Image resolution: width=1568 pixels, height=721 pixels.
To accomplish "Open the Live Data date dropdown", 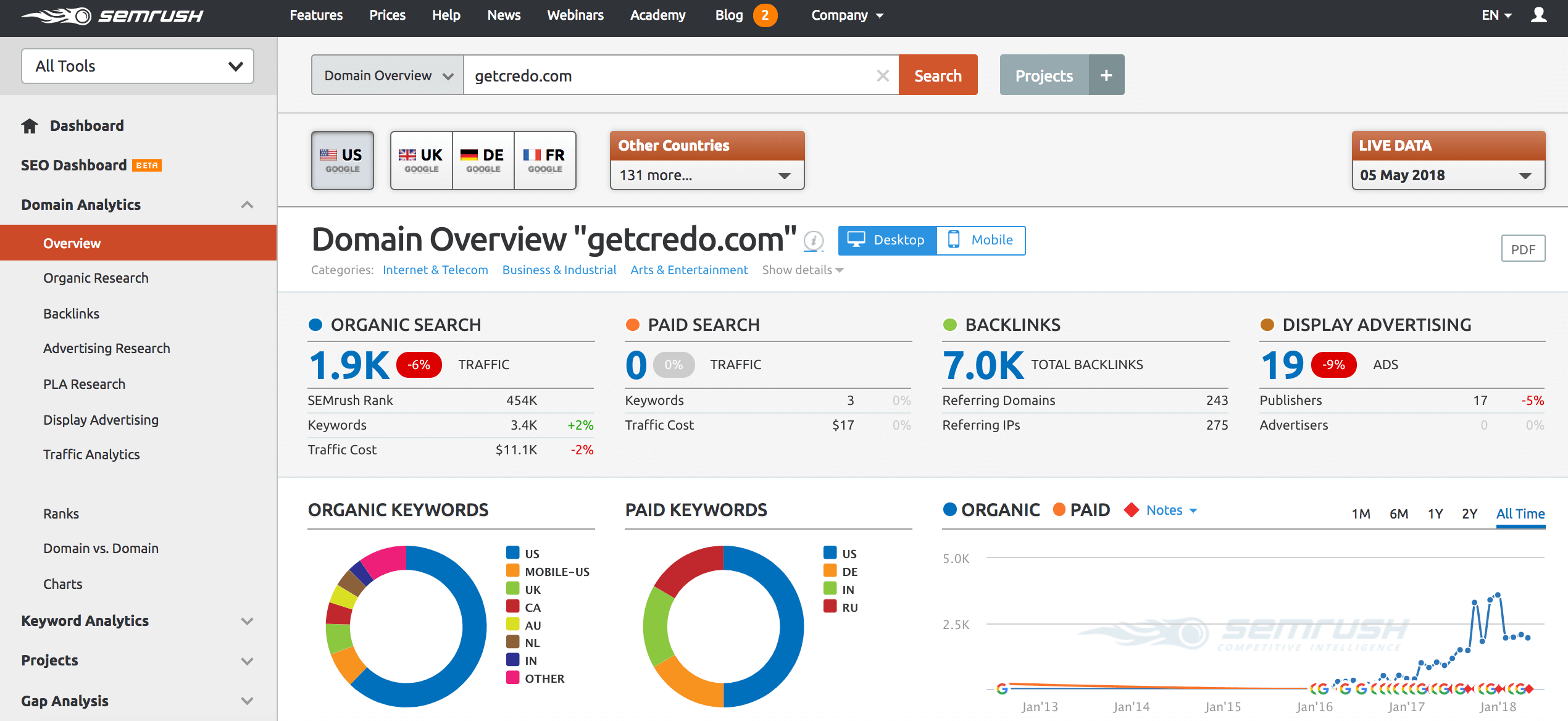I will click(x=1448, y=175).
